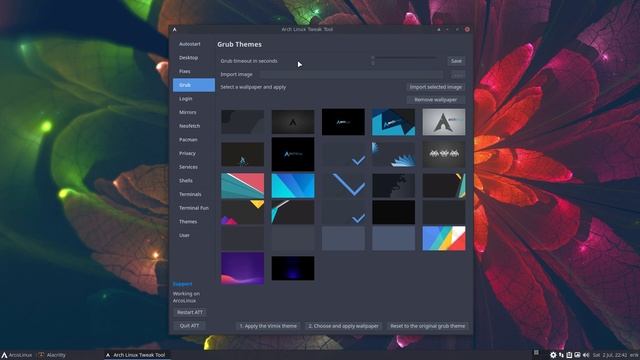Click the Save button for grub timeout
This screenshot has width=640, height=360.
456,61
